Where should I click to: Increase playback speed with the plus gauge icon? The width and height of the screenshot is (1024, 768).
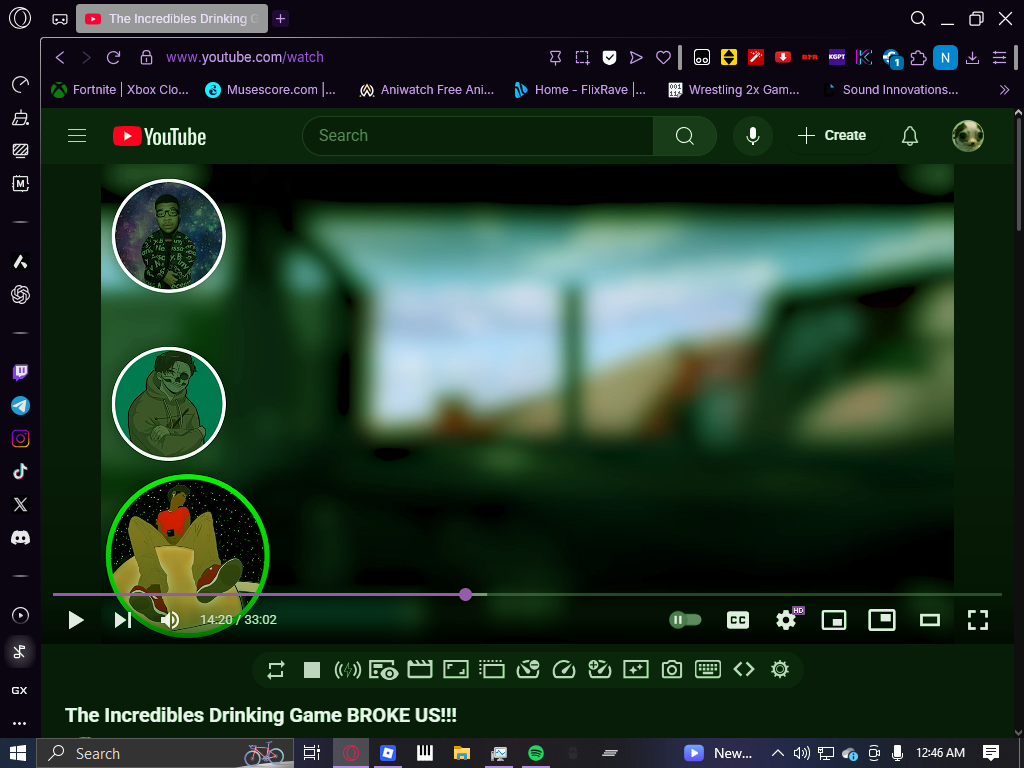[x=600, y=669]
